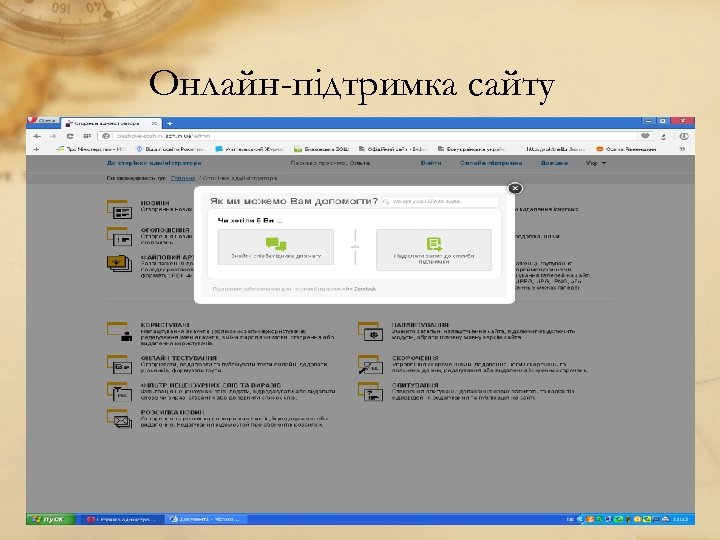Open the 'Про Міністерство' bookmark
The width and height of the screenshot is (720, 540).
coord(90,149)
